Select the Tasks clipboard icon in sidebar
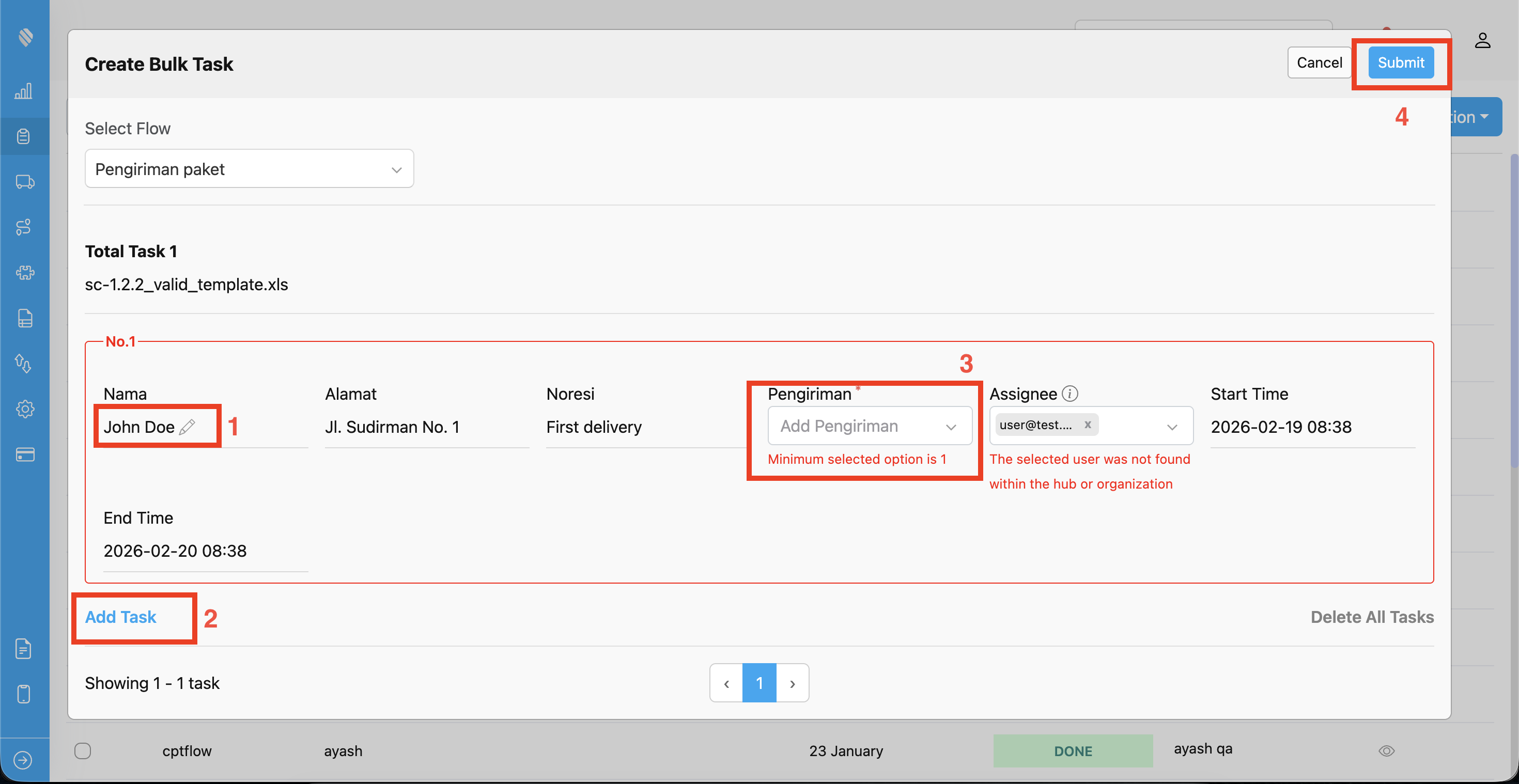 (24, 136)
